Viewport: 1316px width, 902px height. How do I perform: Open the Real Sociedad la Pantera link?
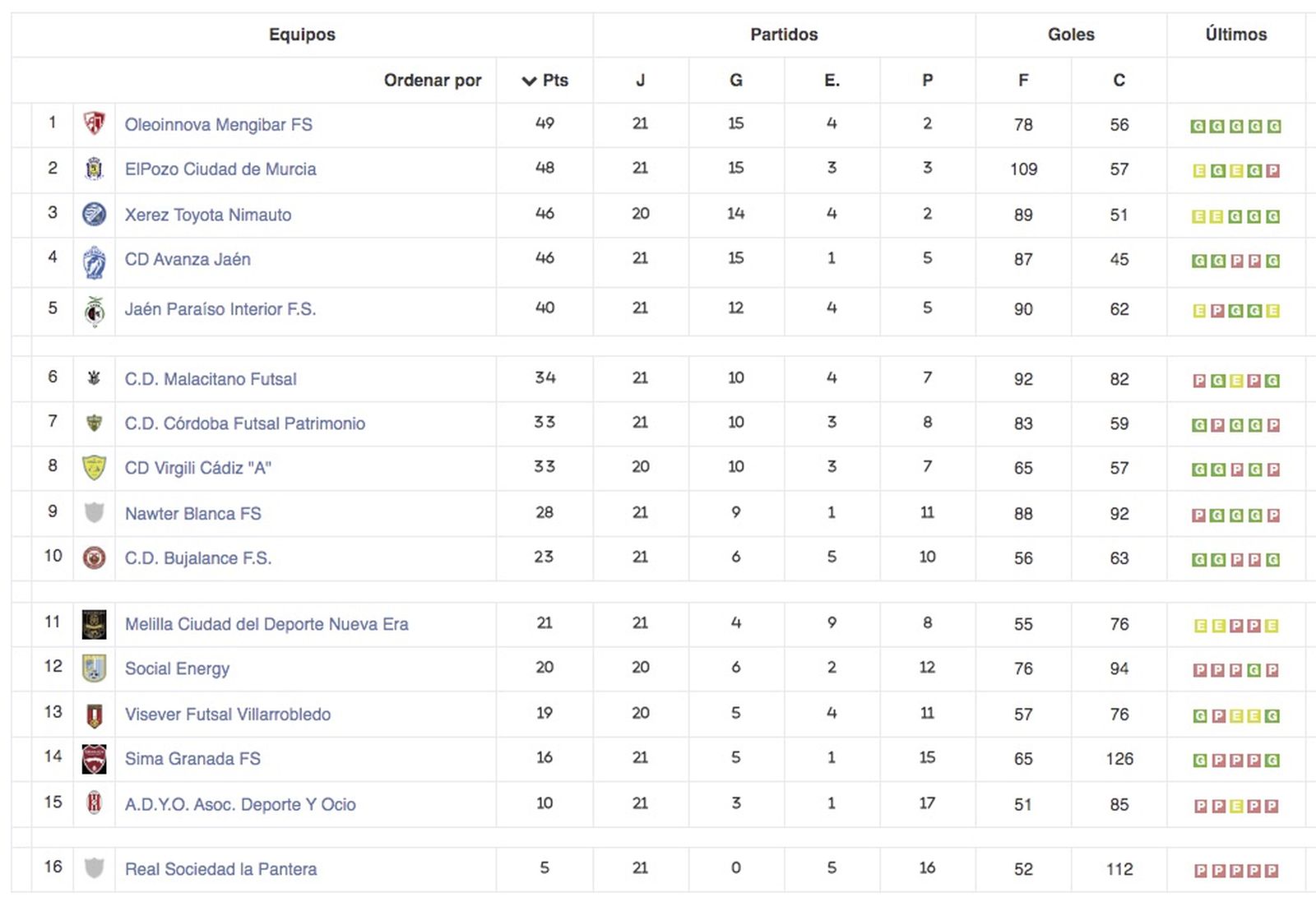click(x=220, y=869)
